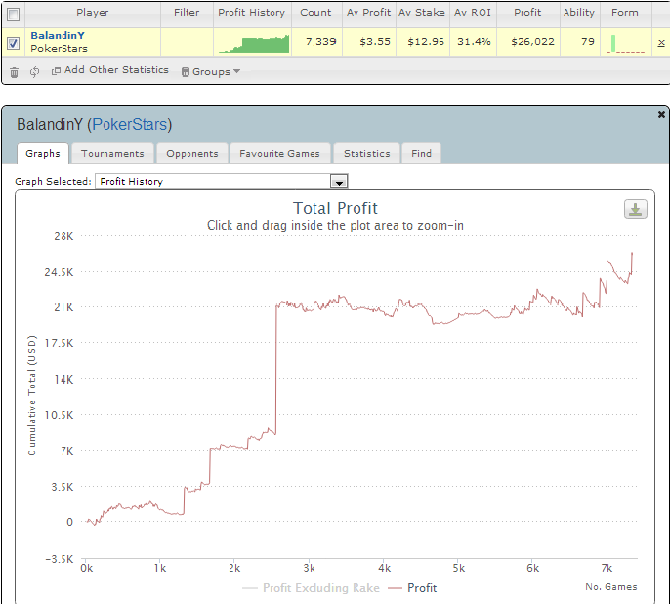Toggle Profit Excluding Rake legend series
The height and width of the screenshot is (606, 670).
pos(311,588)
